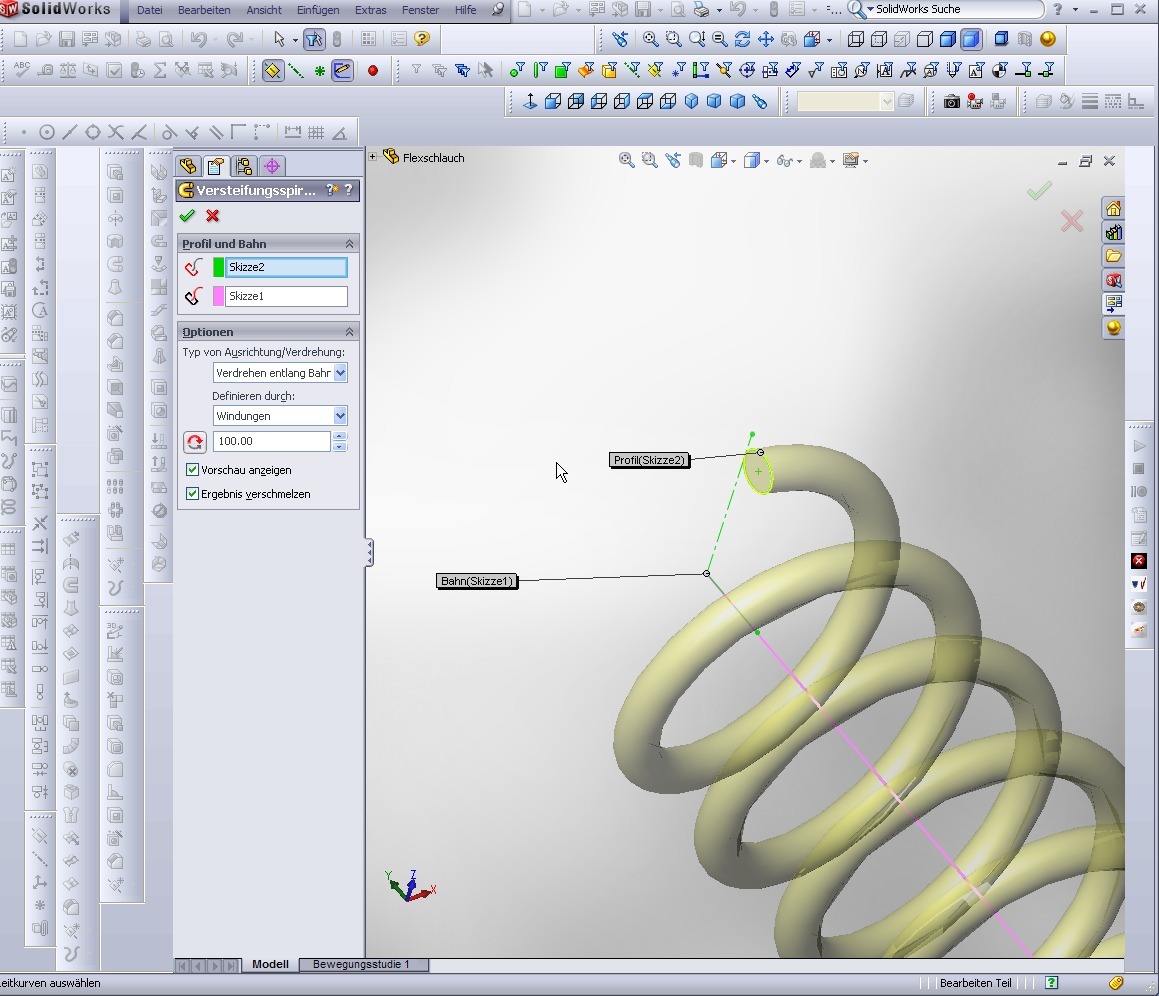Open the DimXpert crosshair tab

pos(272,166)
